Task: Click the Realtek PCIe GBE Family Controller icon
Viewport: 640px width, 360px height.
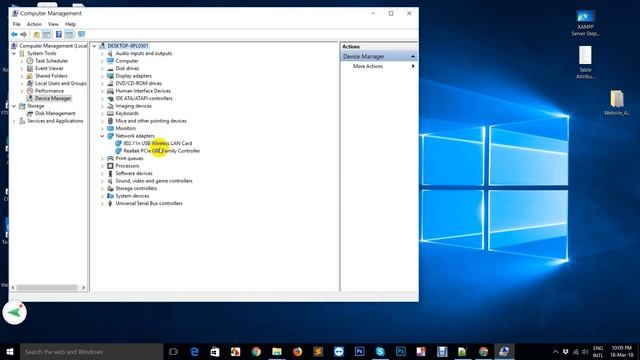Action: click(118, 151)
